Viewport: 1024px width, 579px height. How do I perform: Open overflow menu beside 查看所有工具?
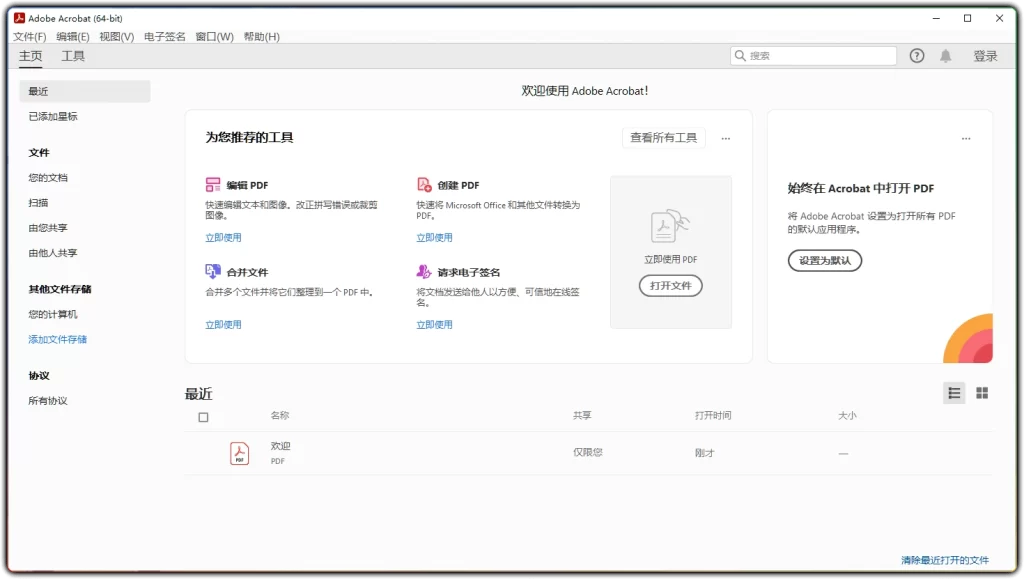click(x=723, y=138)
